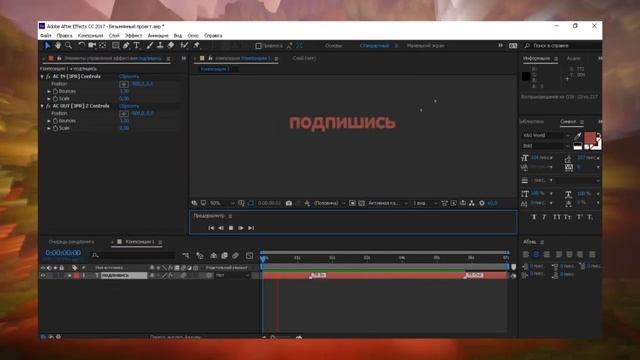This screenshot has height=360, width=640.
Task: Open the parent dropdown of the подпишись layer
Action: [x=232, y=276]
